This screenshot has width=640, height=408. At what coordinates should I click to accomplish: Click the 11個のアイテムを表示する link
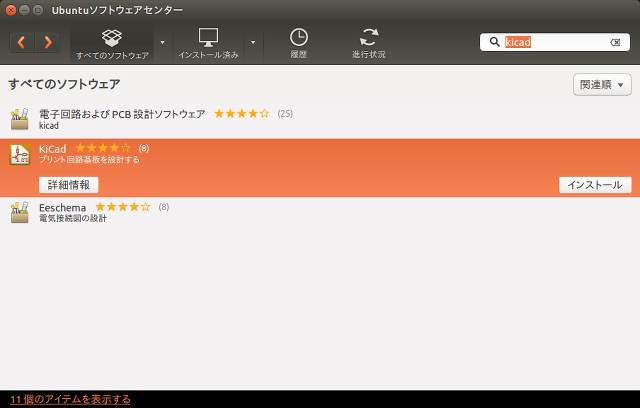(70, 399)
